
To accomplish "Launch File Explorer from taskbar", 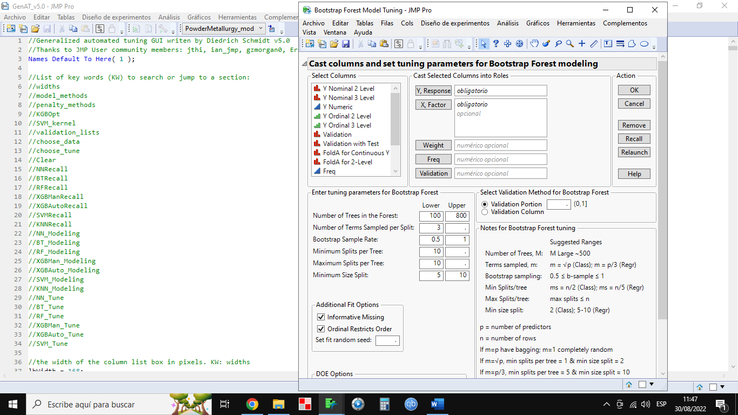I will [278, 404].
